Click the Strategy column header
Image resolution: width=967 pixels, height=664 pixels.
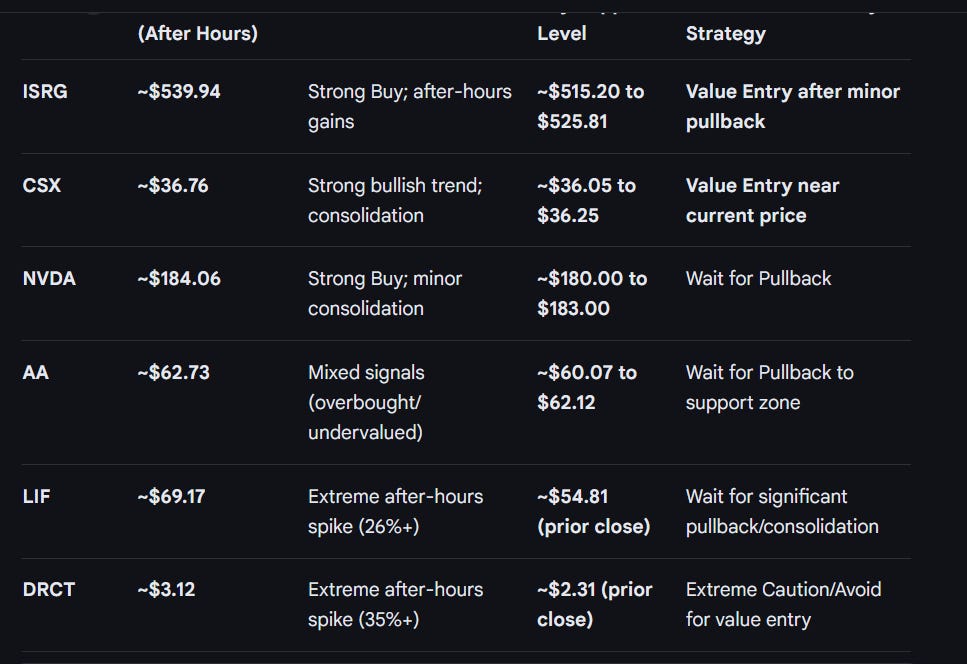(725, 33)
